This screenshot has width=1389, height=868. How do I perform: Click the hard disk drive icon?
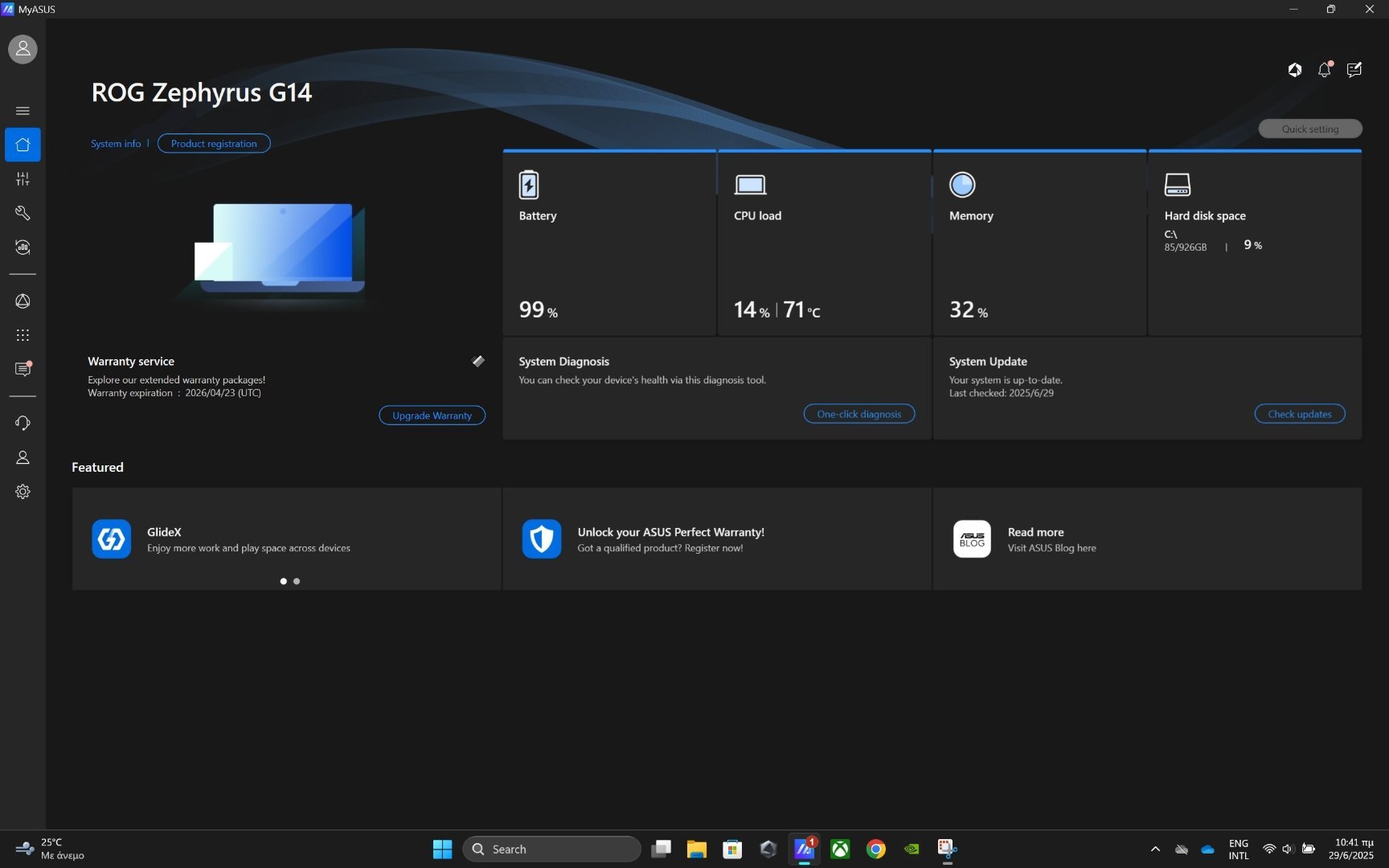(x=1178, y=184)
